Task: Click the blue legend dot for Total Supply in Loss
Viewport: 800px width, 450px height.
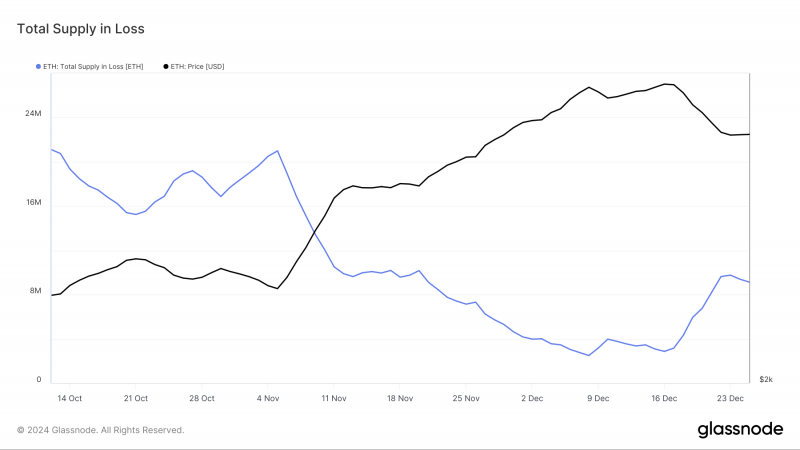Action: point(38,66)
